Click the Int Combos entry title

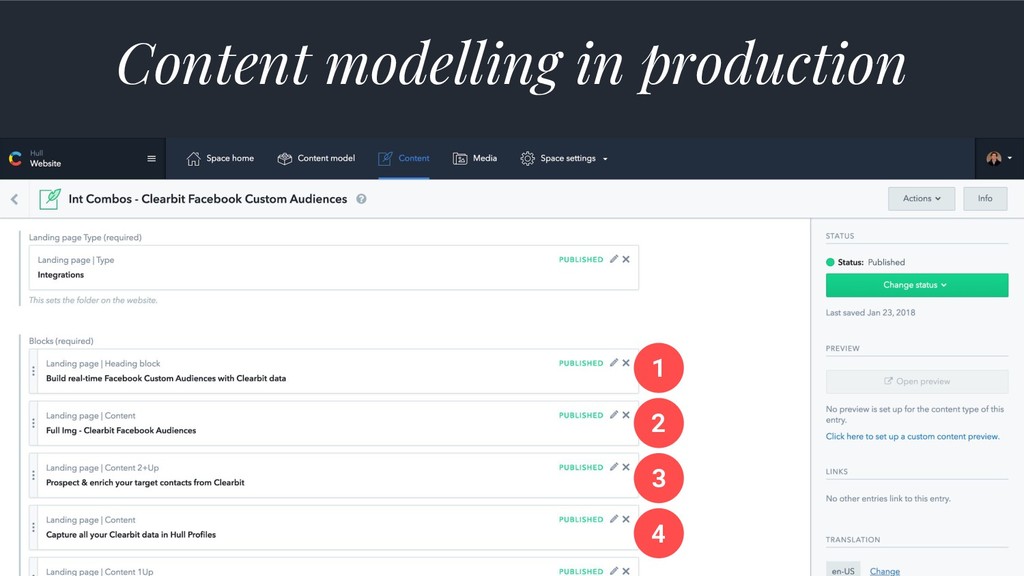[x=208, y=199]
